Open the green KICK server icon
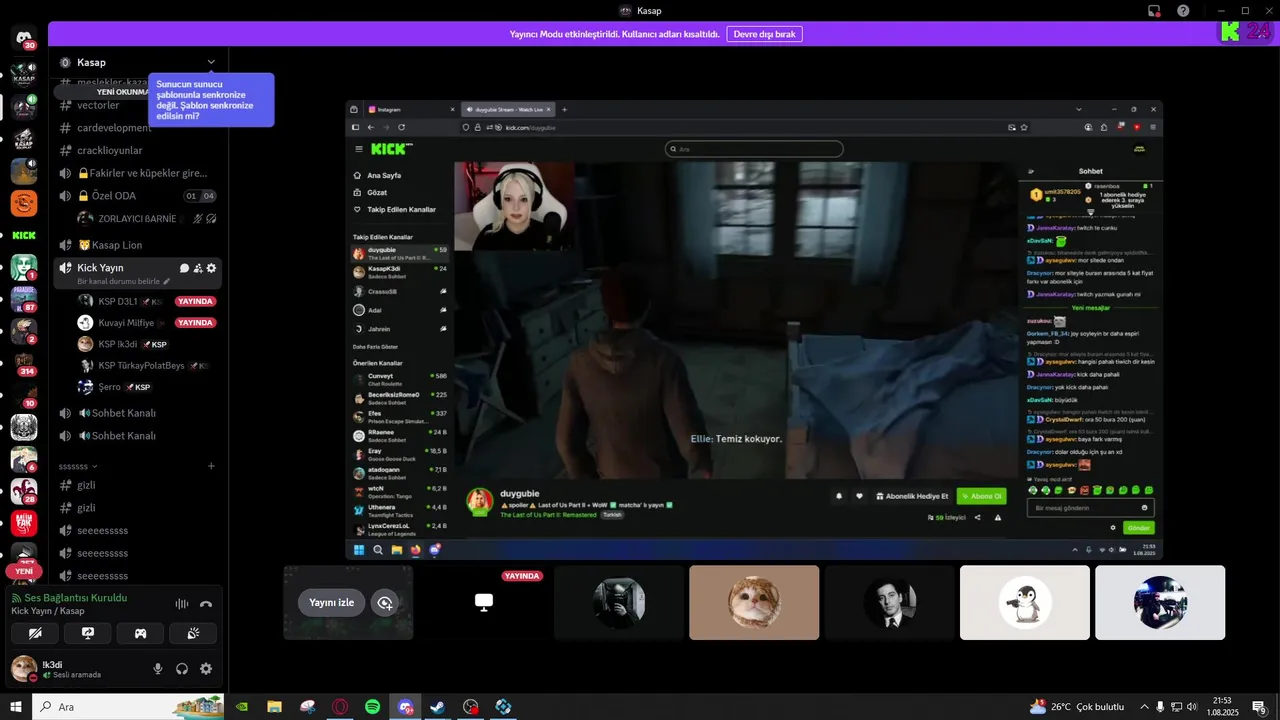This screenshot has width=1280, height=720. click(x=24, y=235)
